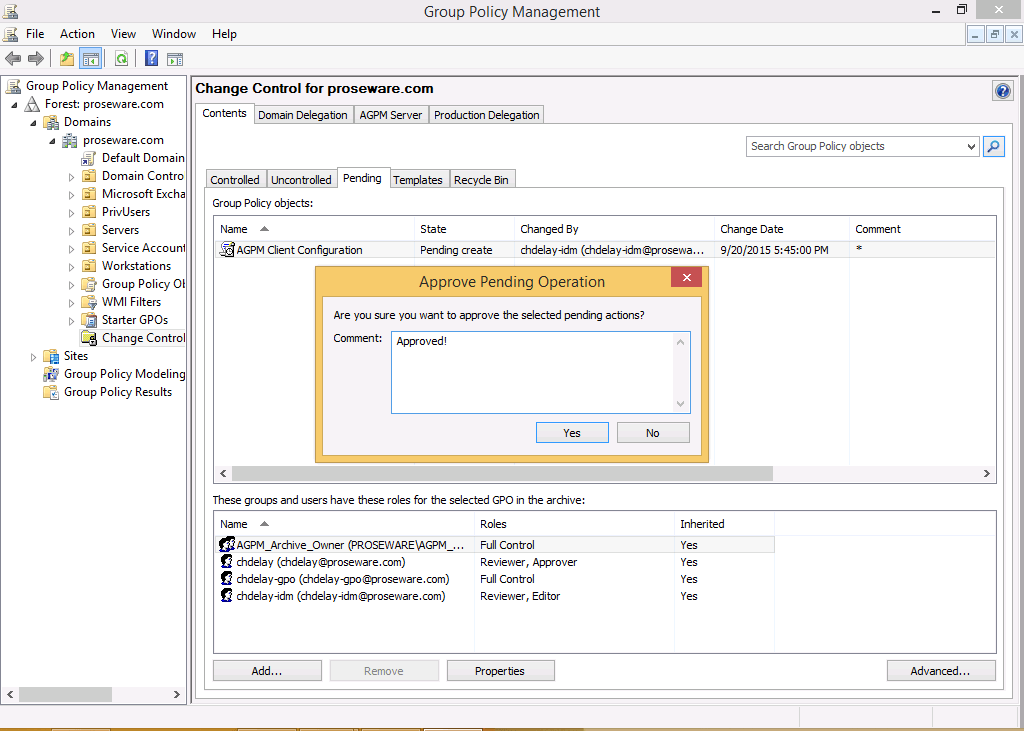Switch to the Recycle Bin tab
Screen dimensions: 1024x731
point(481,180)
